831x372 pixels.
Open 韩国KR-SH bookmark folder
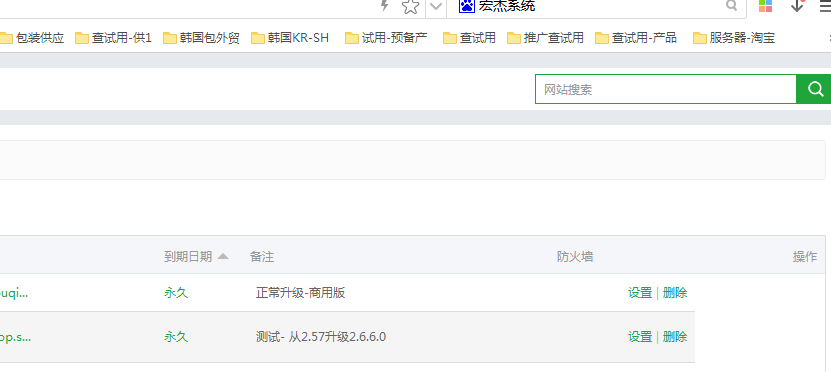click(x=290, y=38)
